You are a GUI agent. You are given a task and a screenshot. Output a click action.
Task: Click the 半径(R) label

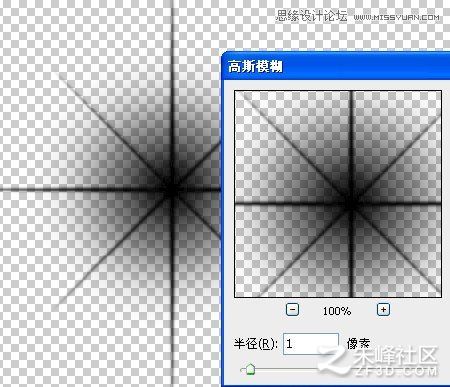(x=255, y=343)
